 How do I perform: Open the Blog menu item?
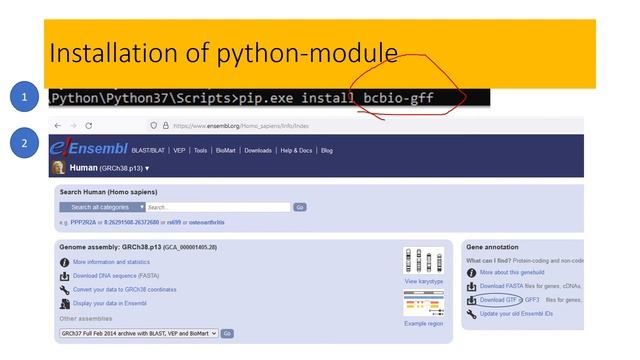(327, 151)
